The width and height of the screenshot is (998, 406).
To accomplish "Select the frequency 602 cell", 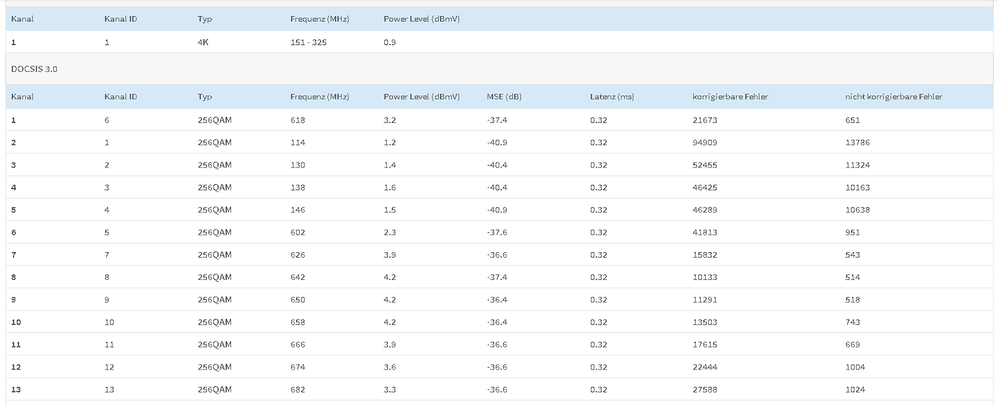I will pyautogui.click(x=297, y=232).
